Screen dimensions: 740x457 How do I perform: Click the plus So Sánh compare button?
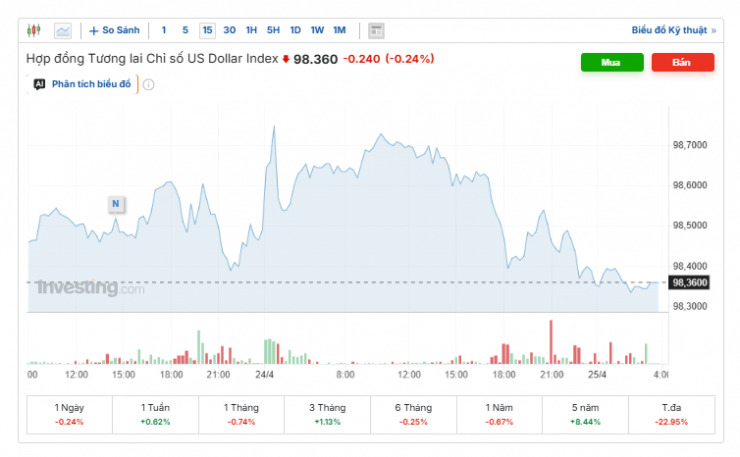[114, 30]
